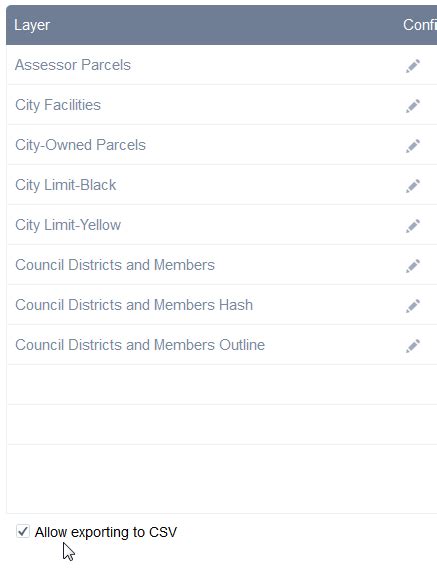Open edit pencil for City-Owned Parcels
This screenshot has height=579, width=437.
[x=413, y=146]
